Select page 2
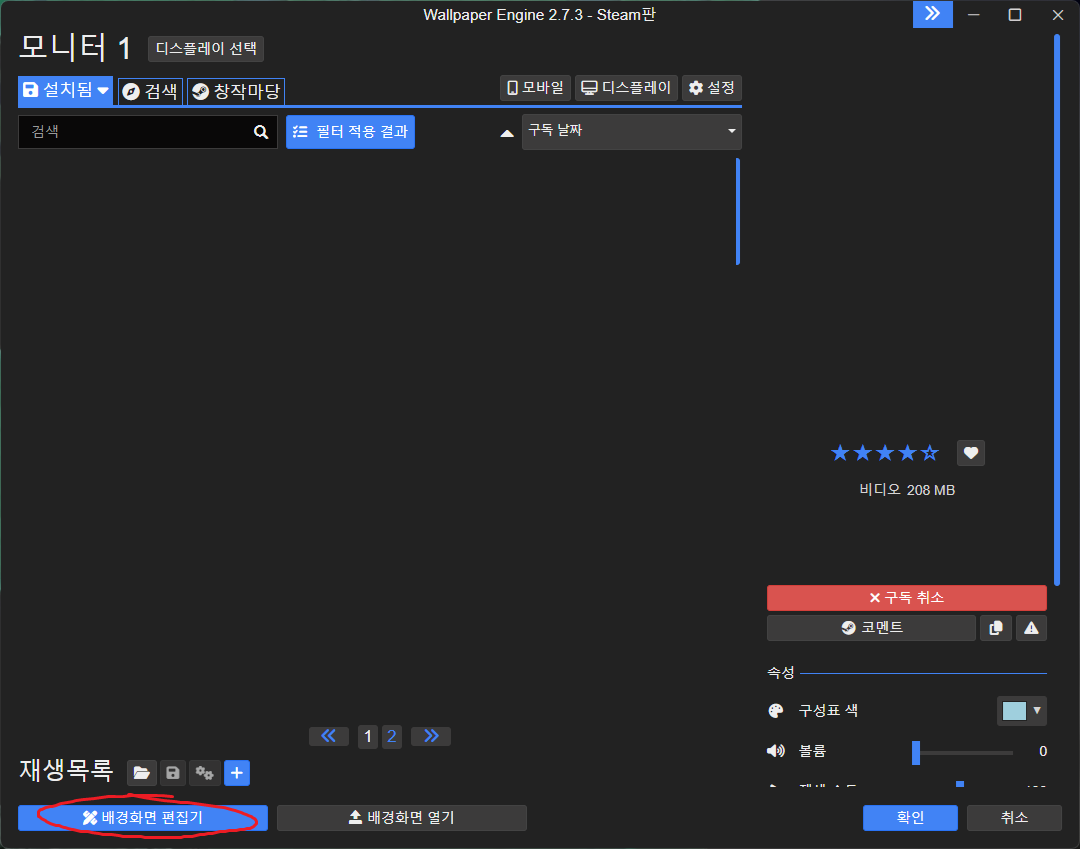 [392, 737]
